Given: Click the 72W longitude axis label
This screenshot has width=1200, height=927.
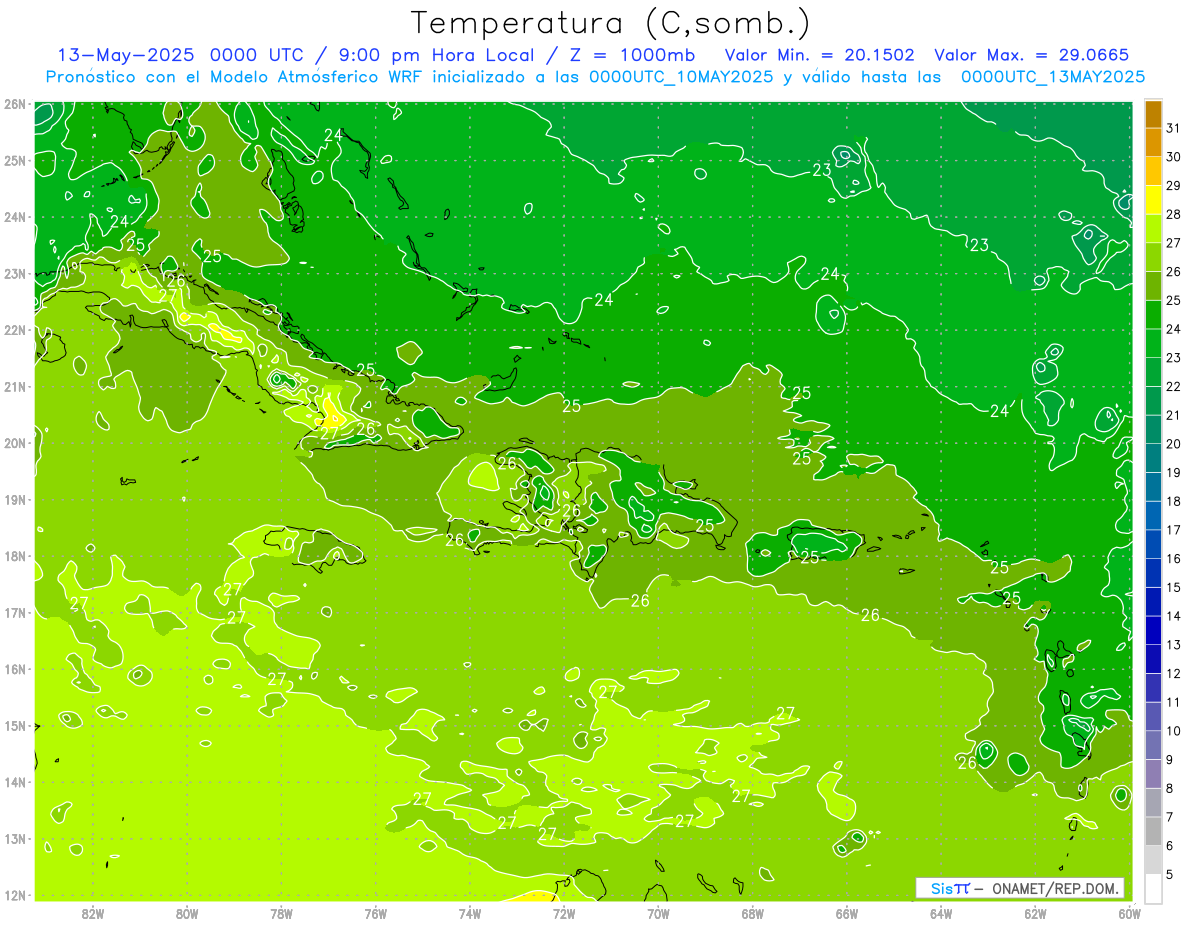Looking at the screenshot, I should click(564, 913).
